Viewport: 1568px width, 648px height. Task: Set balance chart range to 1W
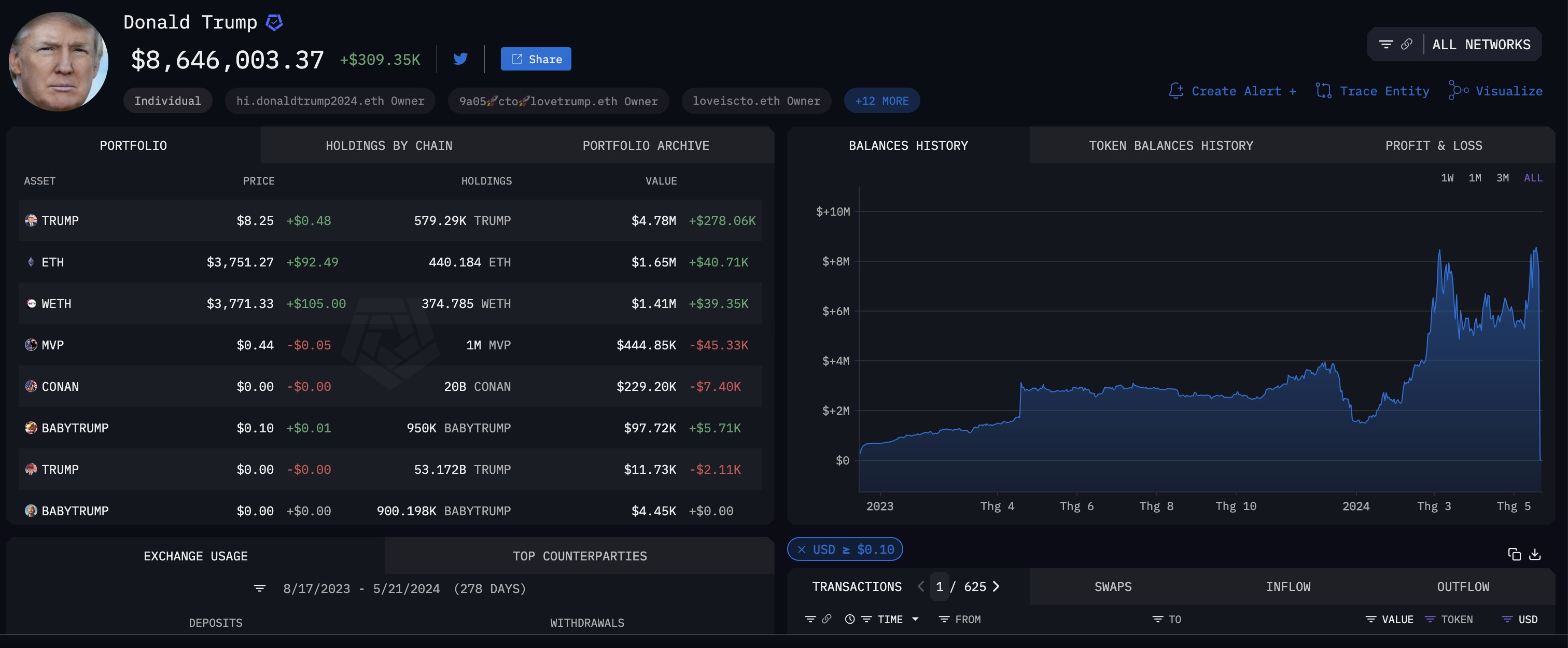point(1448,178)
